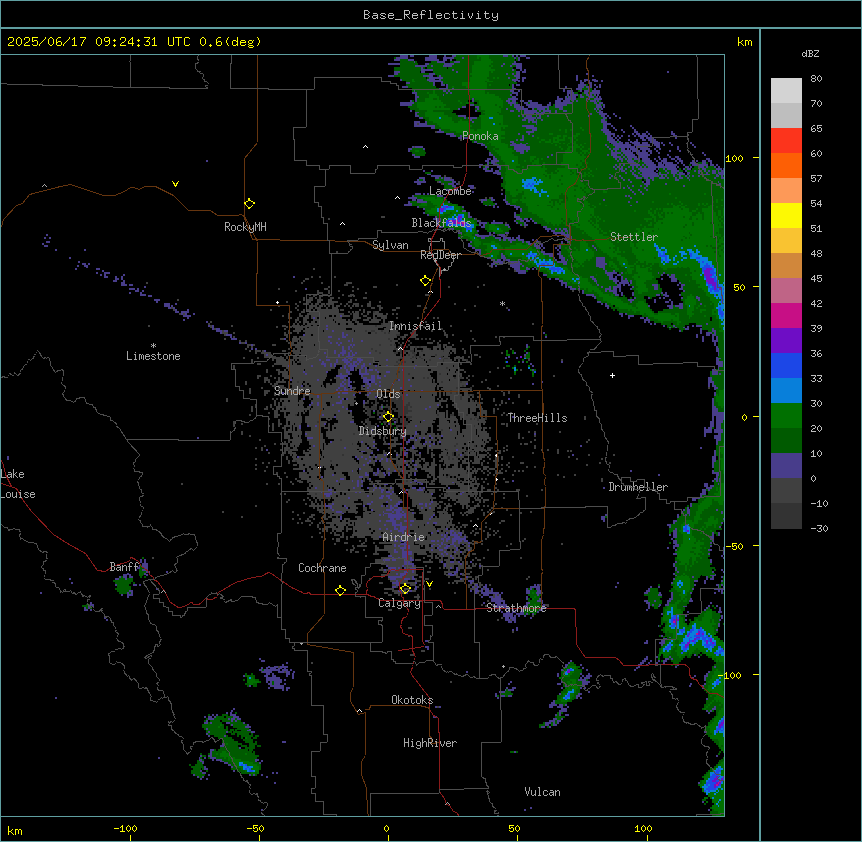Click the Vulcan label
The width and height of the screenshot is (862, 842).
(x=543, y=792)
